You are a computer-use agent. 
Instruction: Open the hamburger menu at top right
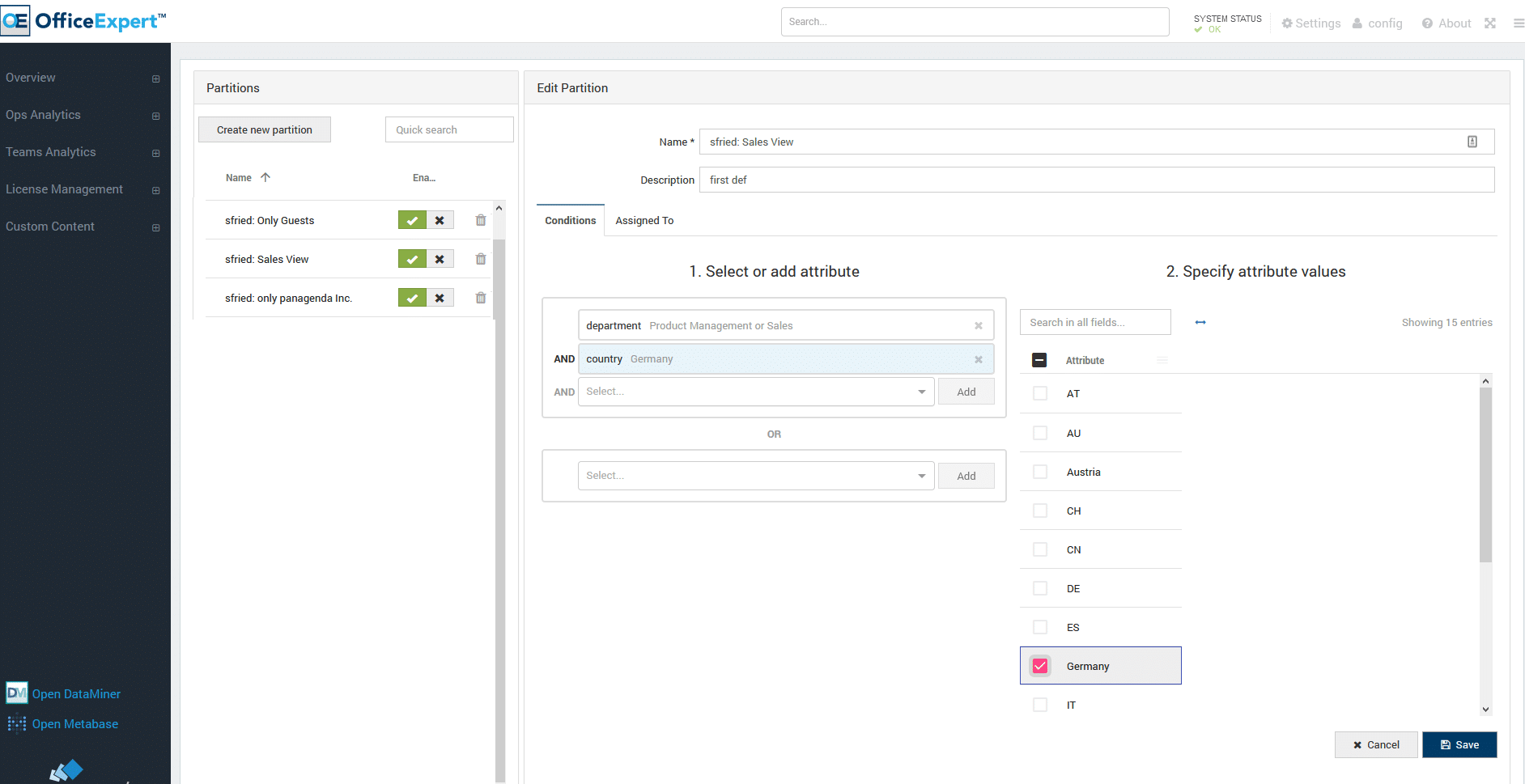(x=1519, y=23)
